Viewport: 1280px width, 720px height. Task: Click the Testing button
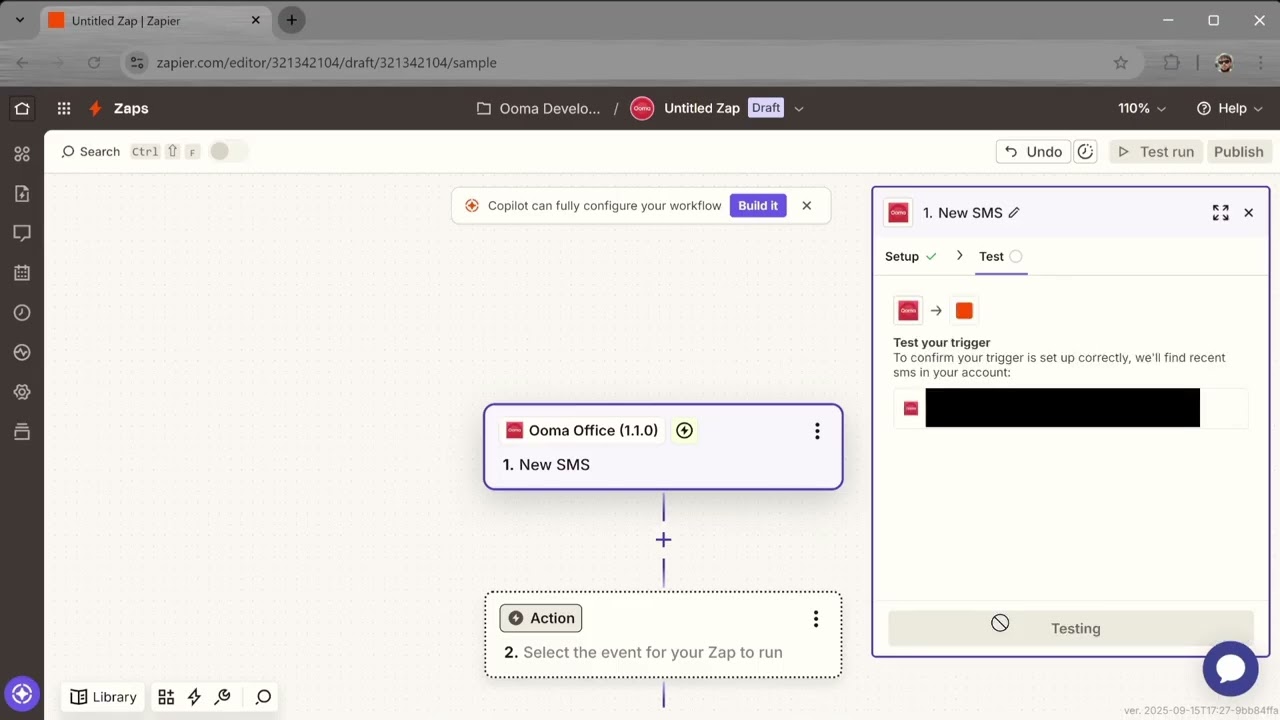(1070, 628)
